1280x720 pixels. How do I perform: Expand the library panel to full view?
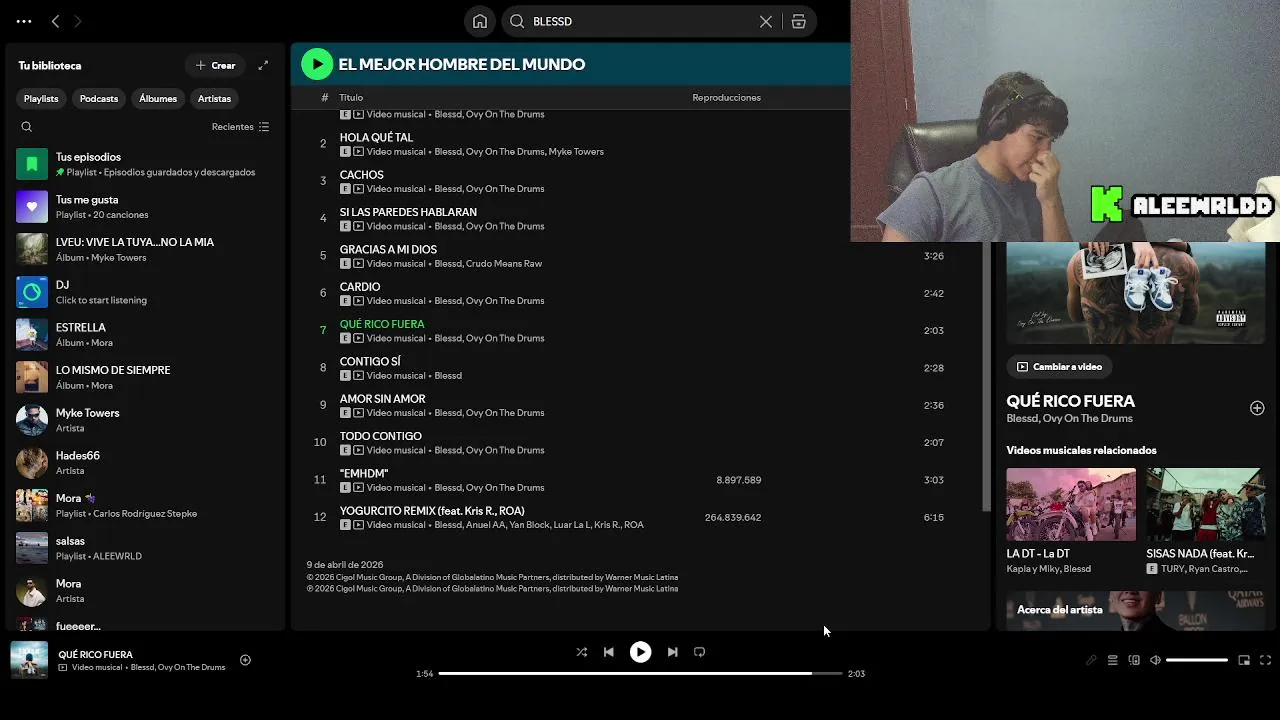263,65
